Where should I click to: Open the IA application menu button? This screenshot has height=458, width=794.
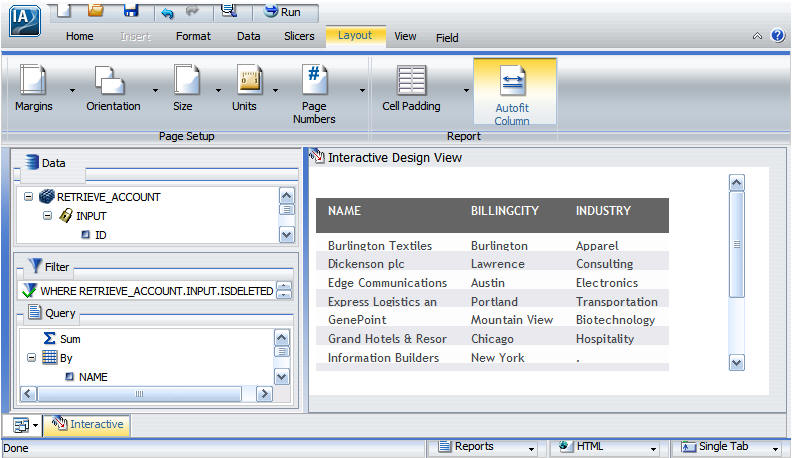(x=24, y=21)
